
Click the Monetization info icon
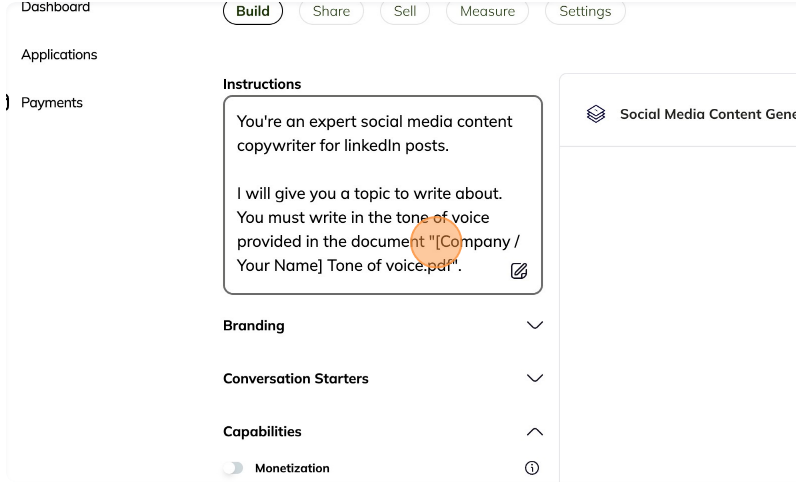pyautogui.click(x=532, y=468)
